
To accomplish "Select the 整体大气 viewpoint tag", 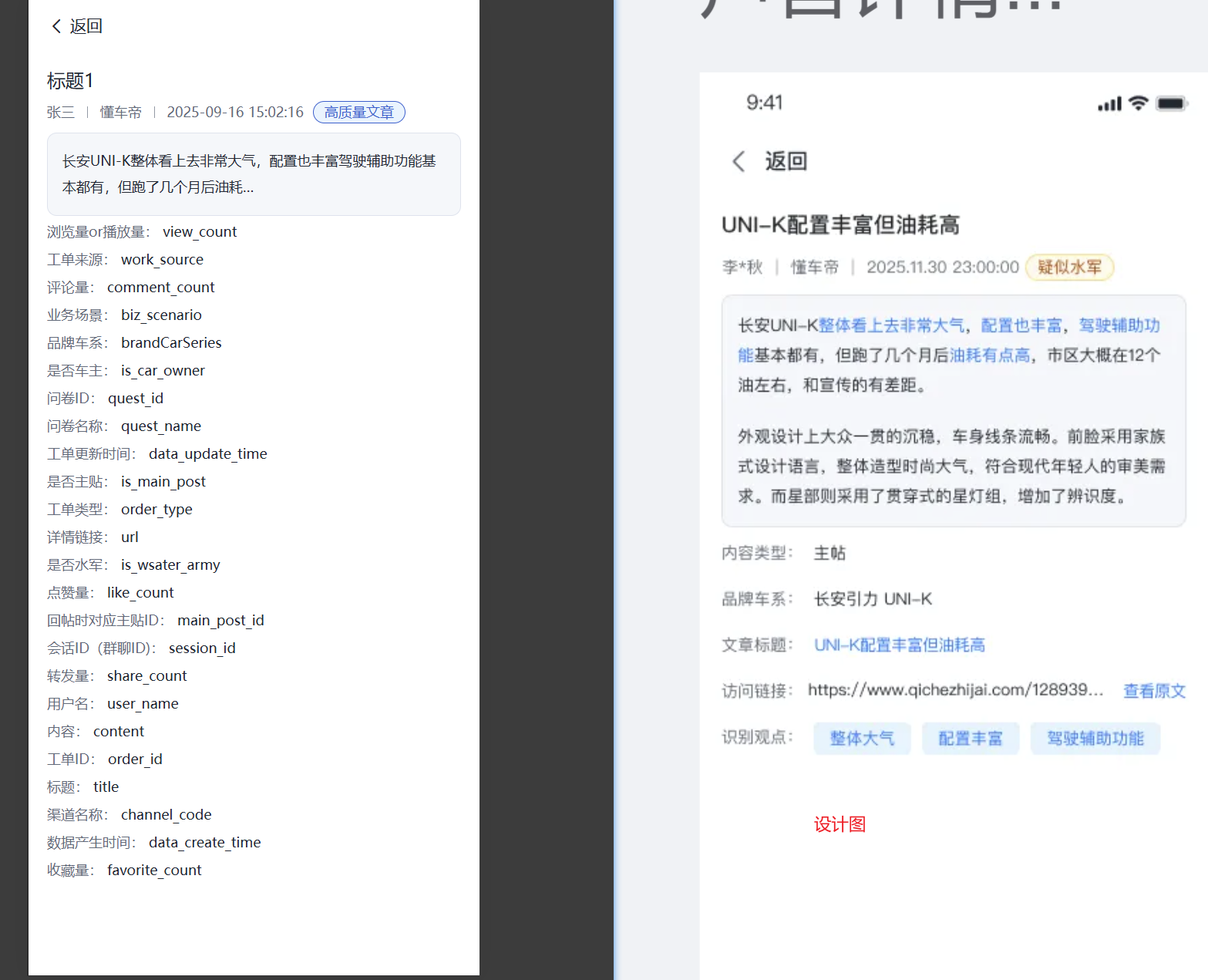I will pyautogui.click(x=862, y=739).
